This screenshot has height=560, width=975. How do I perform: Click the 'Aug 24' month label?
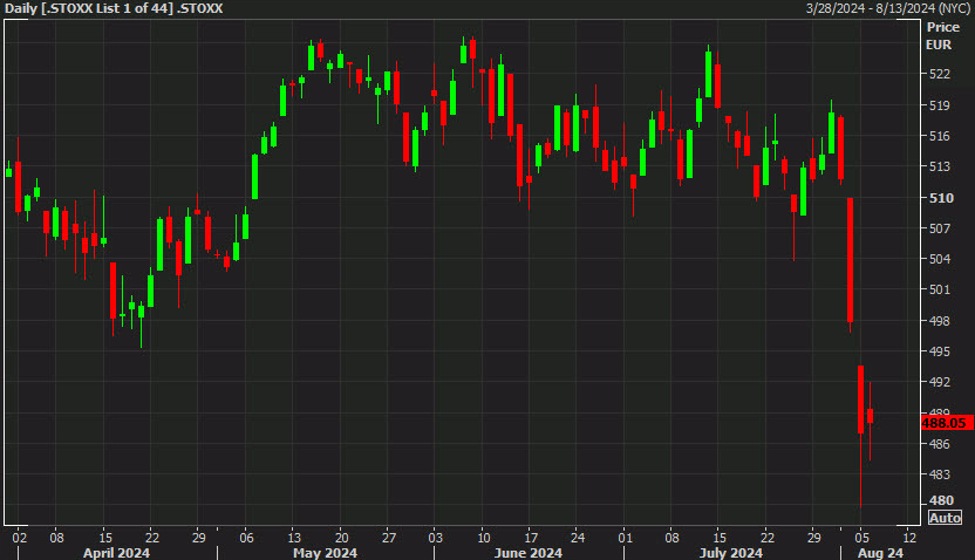point(880,553)
